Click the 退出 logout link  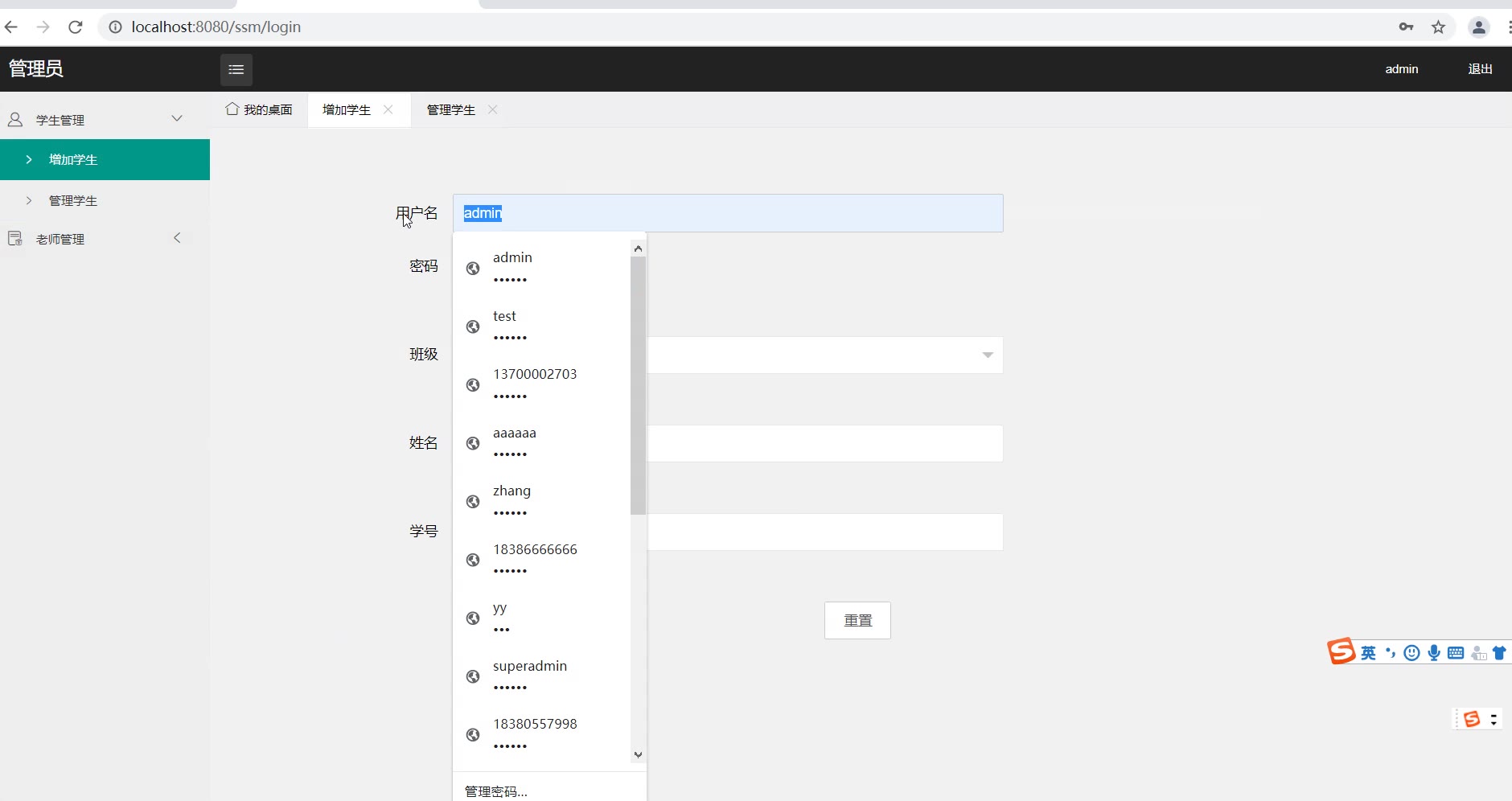pyautogui.click(x=1480, y=69)
